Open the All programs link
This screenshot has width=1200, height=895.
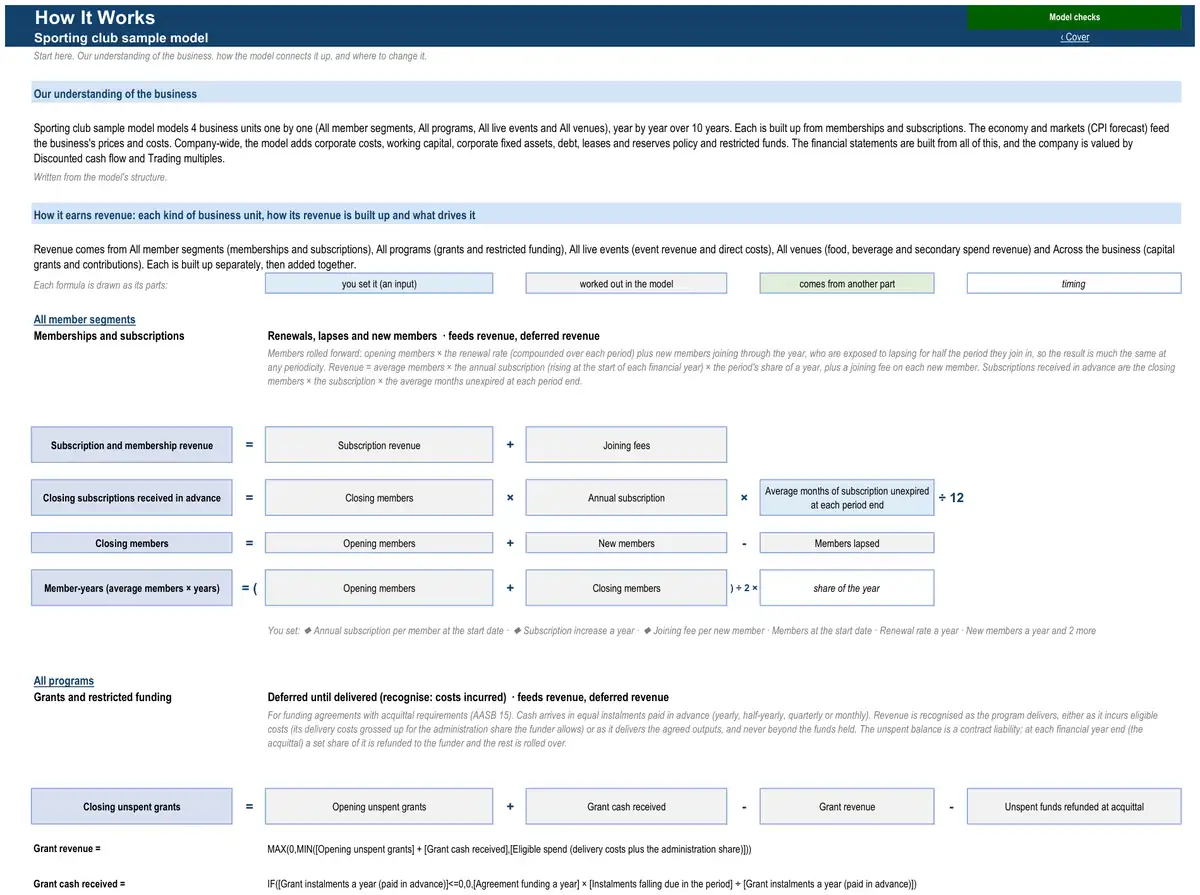64,681
